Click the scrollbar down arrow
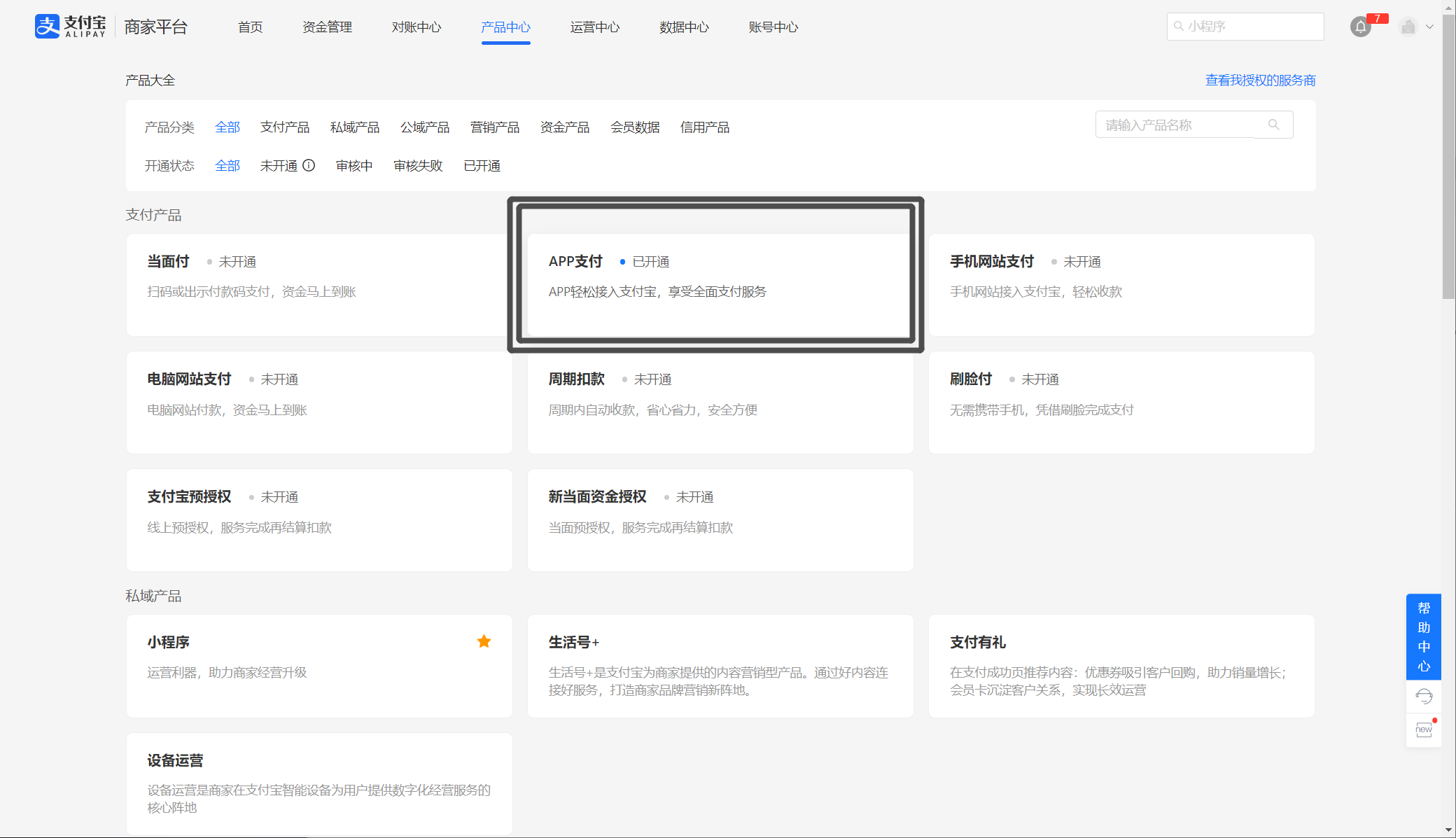Viewport: 1456px width, 838px height. [x=1448, y=831]
